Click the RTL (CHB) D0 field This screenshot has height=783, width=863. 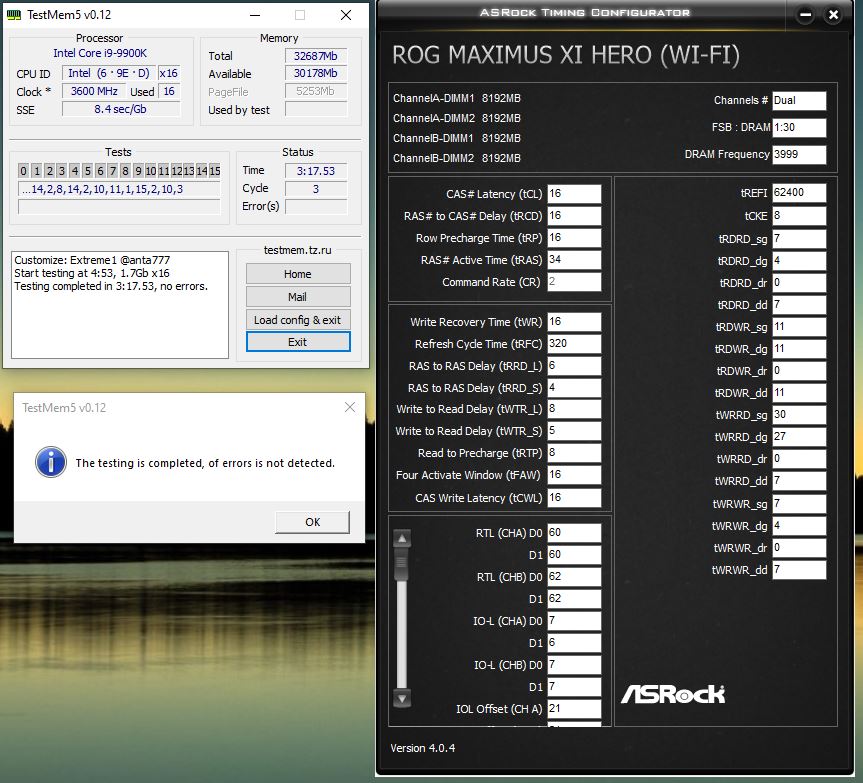point(574,577)
